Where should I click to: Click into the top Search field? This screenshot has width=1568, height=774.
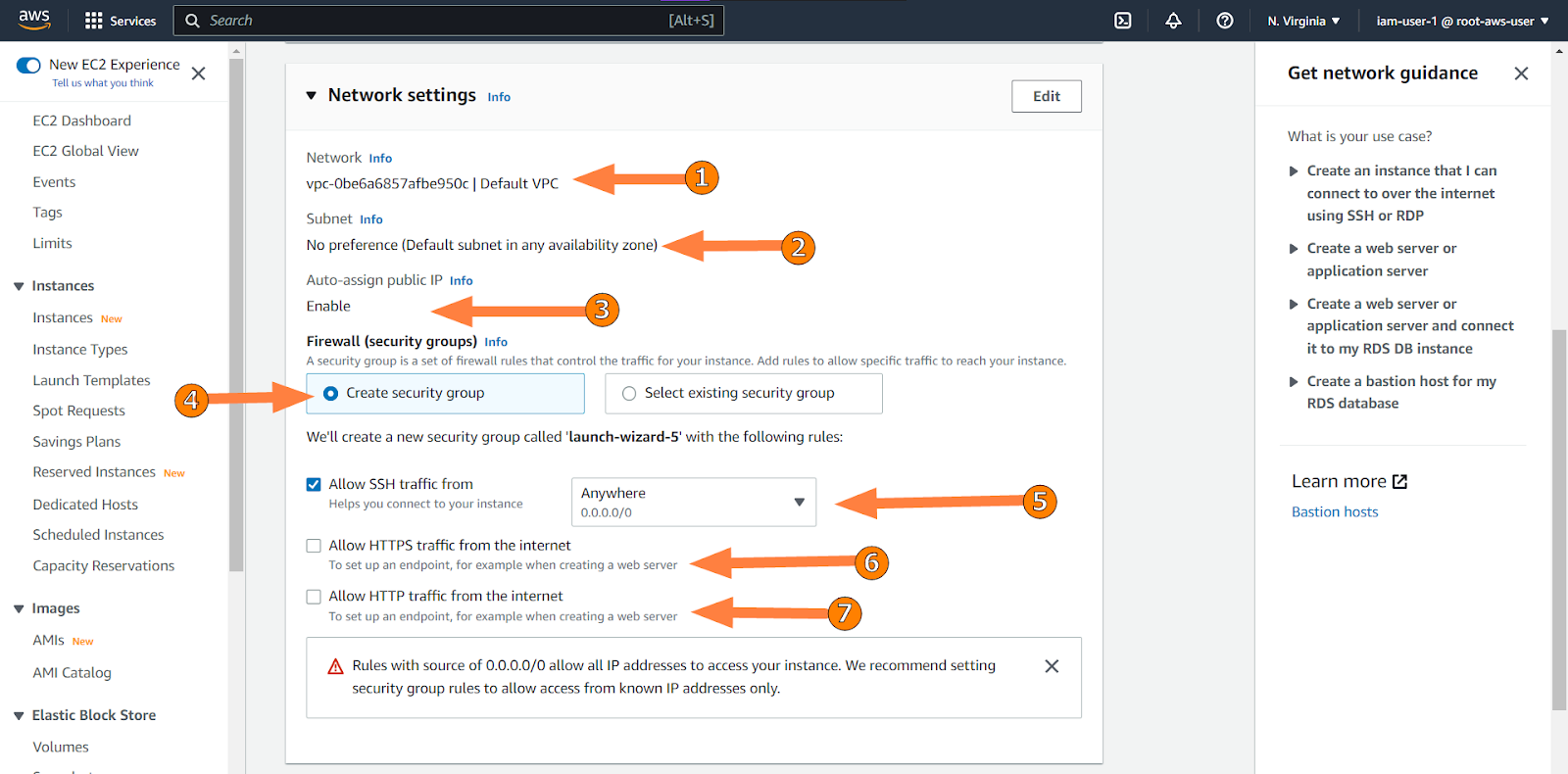point(449,21)
